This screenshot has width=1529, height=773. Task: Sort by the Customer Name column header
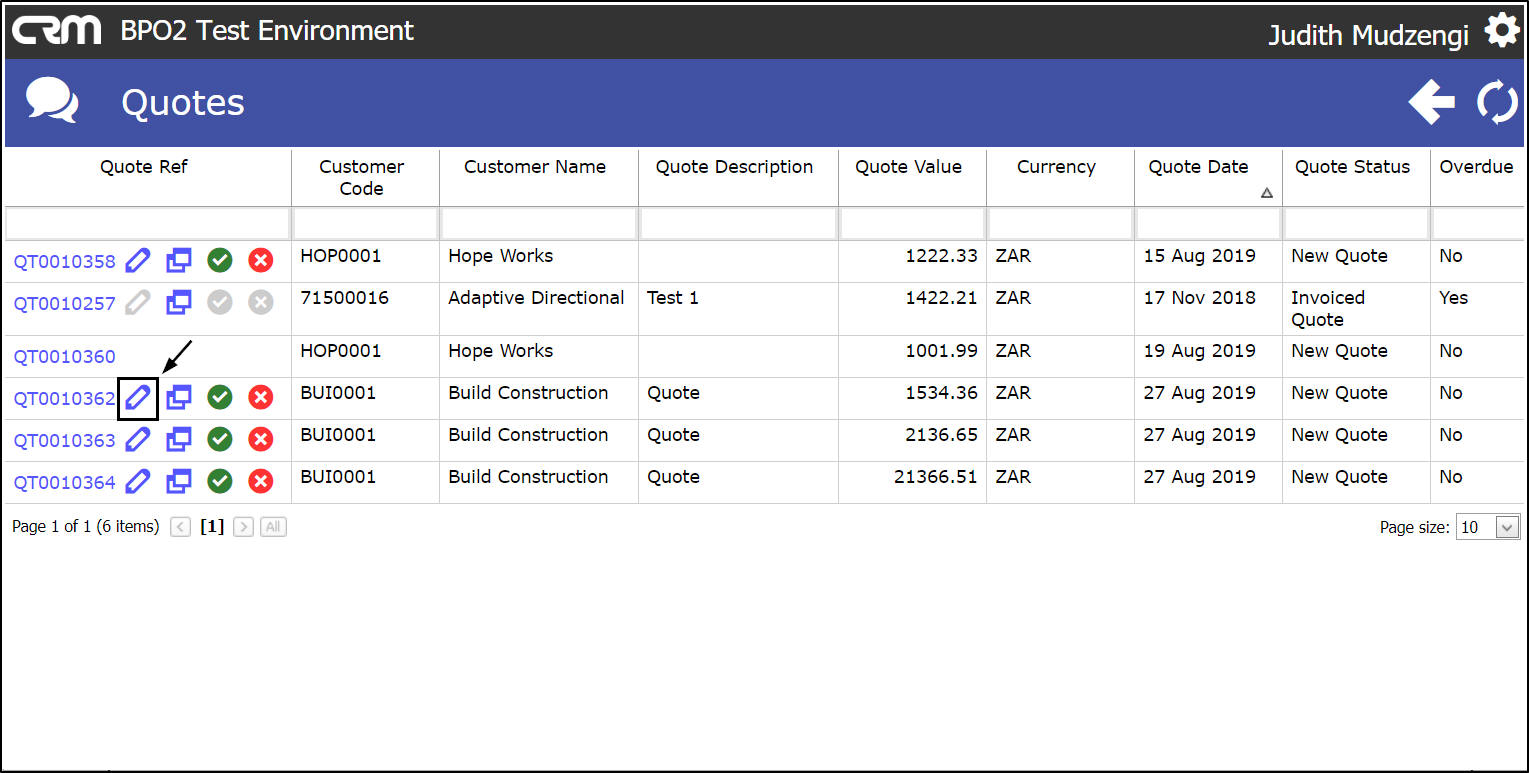pos(535,168)
